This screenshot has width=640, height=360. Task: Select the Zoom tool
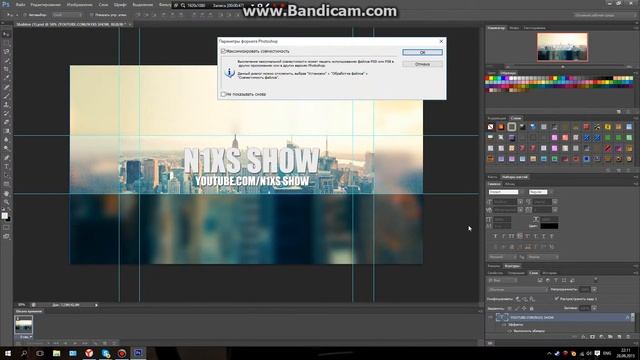6,202
